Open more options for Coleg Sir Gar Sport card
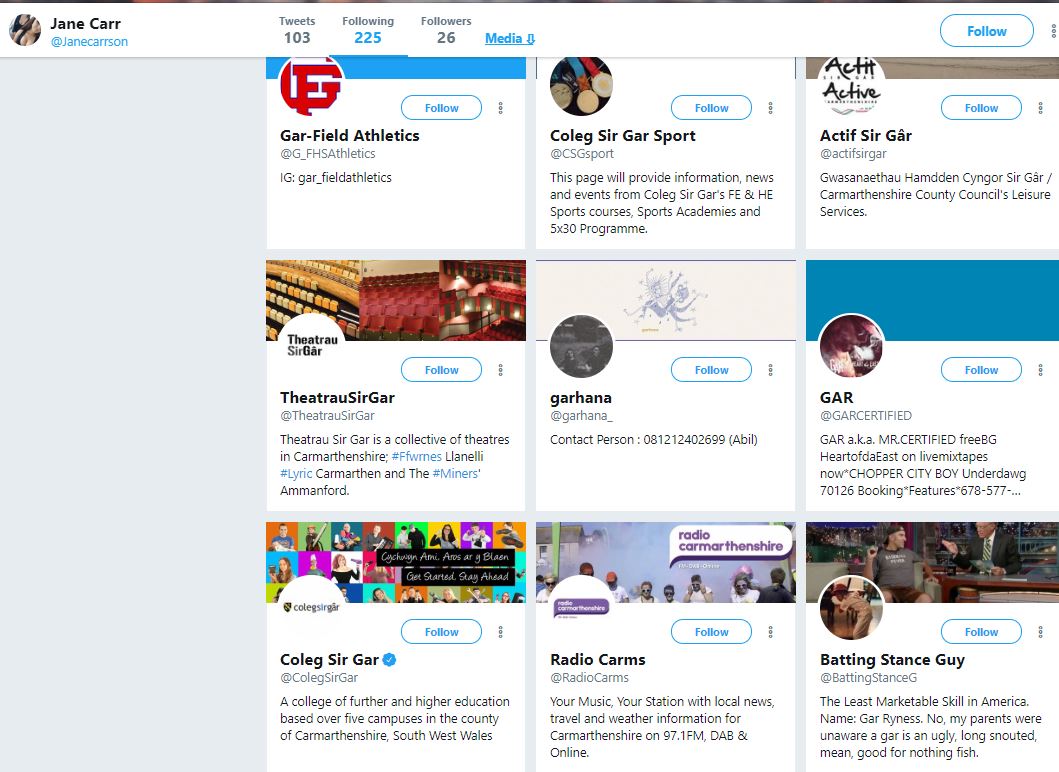 tap(771, 108)
